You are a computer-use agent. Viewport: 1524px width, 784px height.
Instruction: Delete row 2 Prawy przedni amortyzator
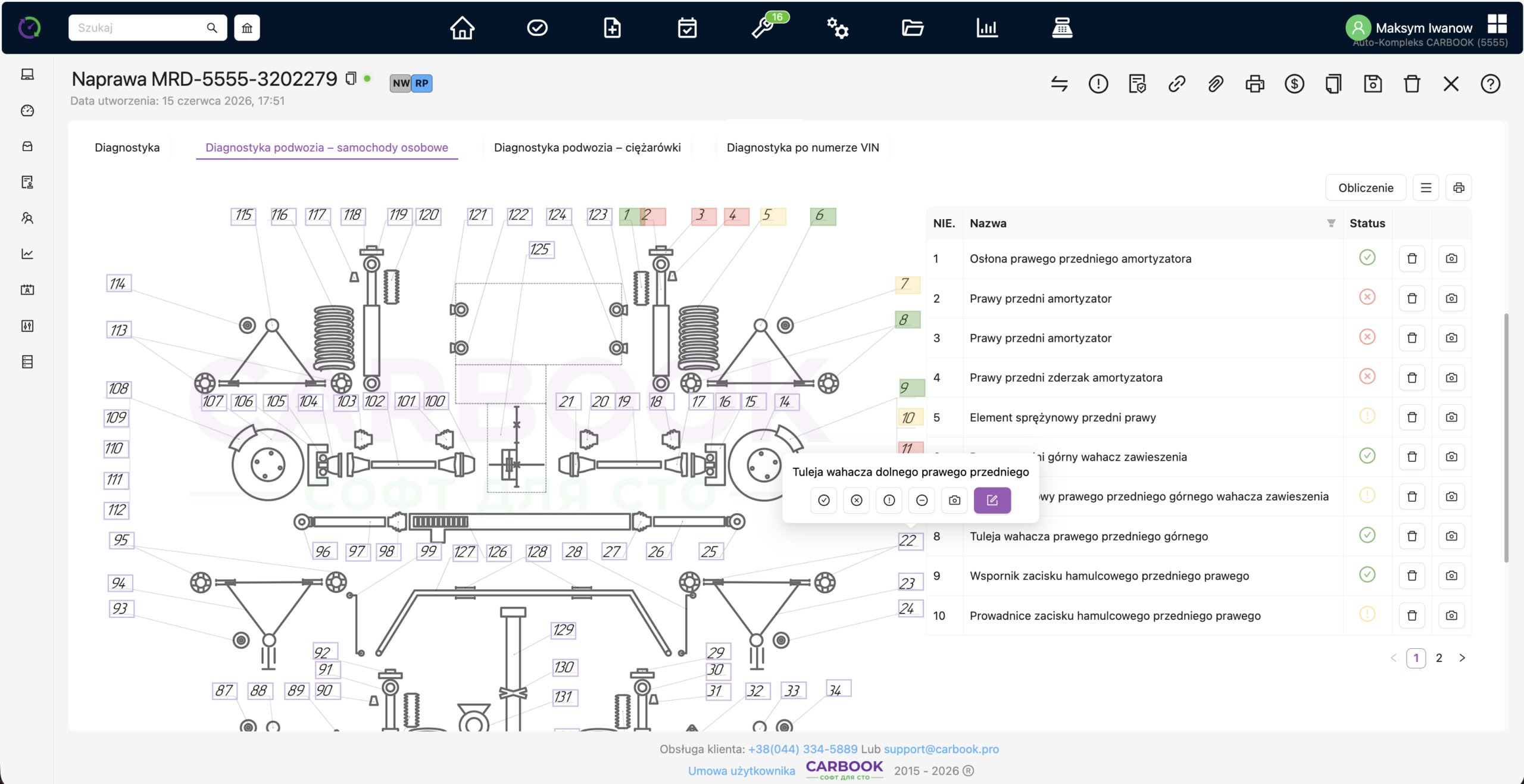pos(1412,298)
